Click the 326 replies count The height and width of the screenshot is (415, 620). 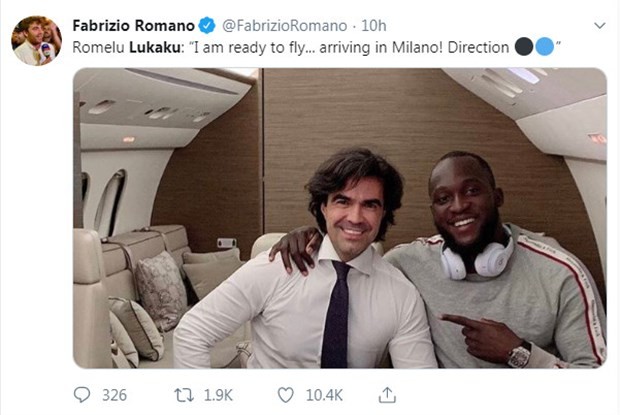pyautogui.click(x=114, y=395)
